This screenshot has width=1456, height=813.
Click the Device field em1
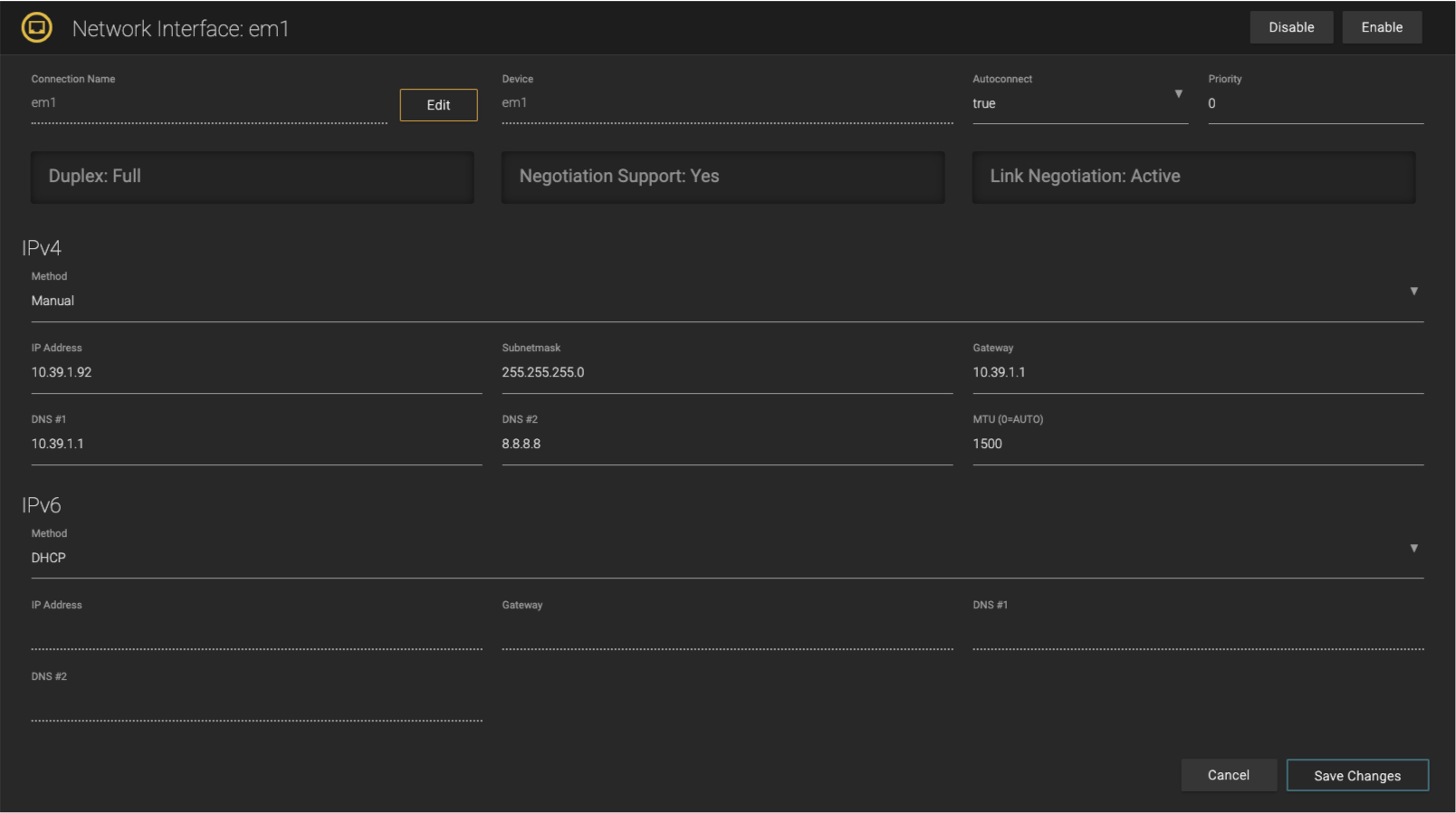tap(727, 103)
